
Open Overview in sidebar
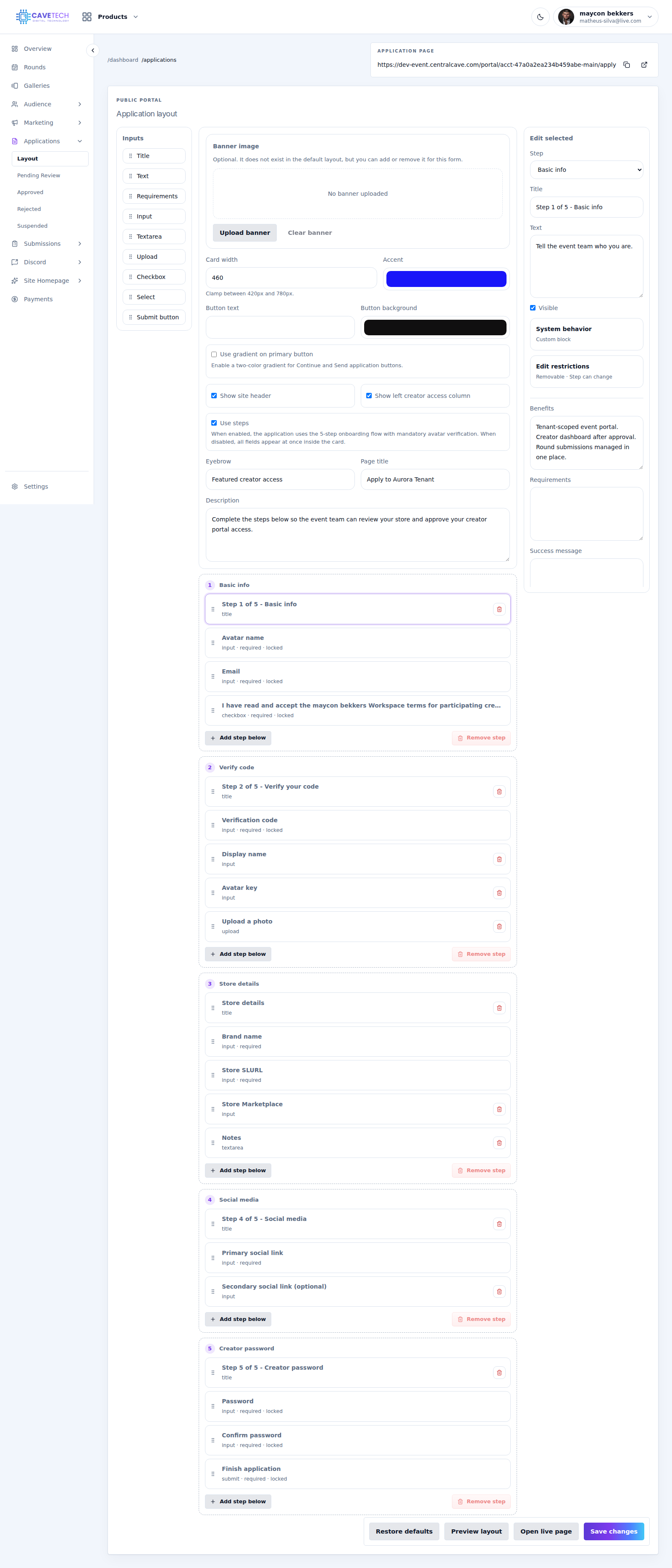click(47, 49)
